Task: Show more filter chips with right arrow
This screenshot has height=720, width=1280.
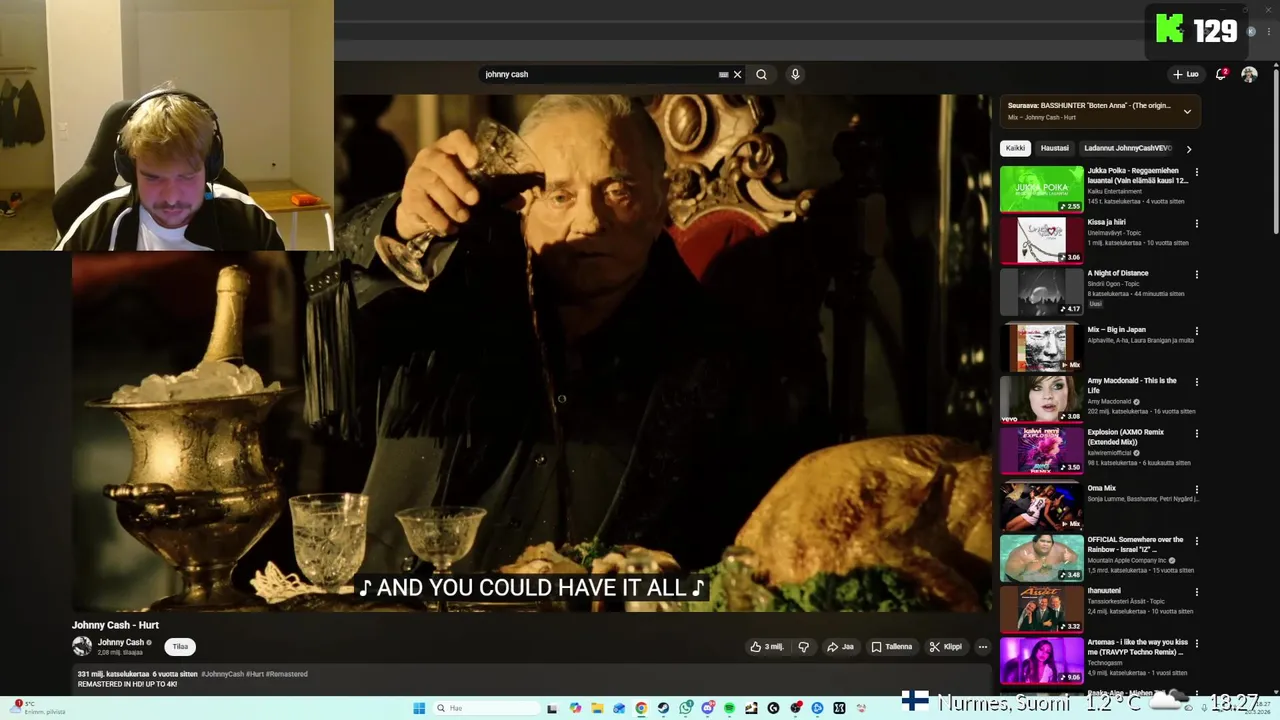Action: 1188,148
